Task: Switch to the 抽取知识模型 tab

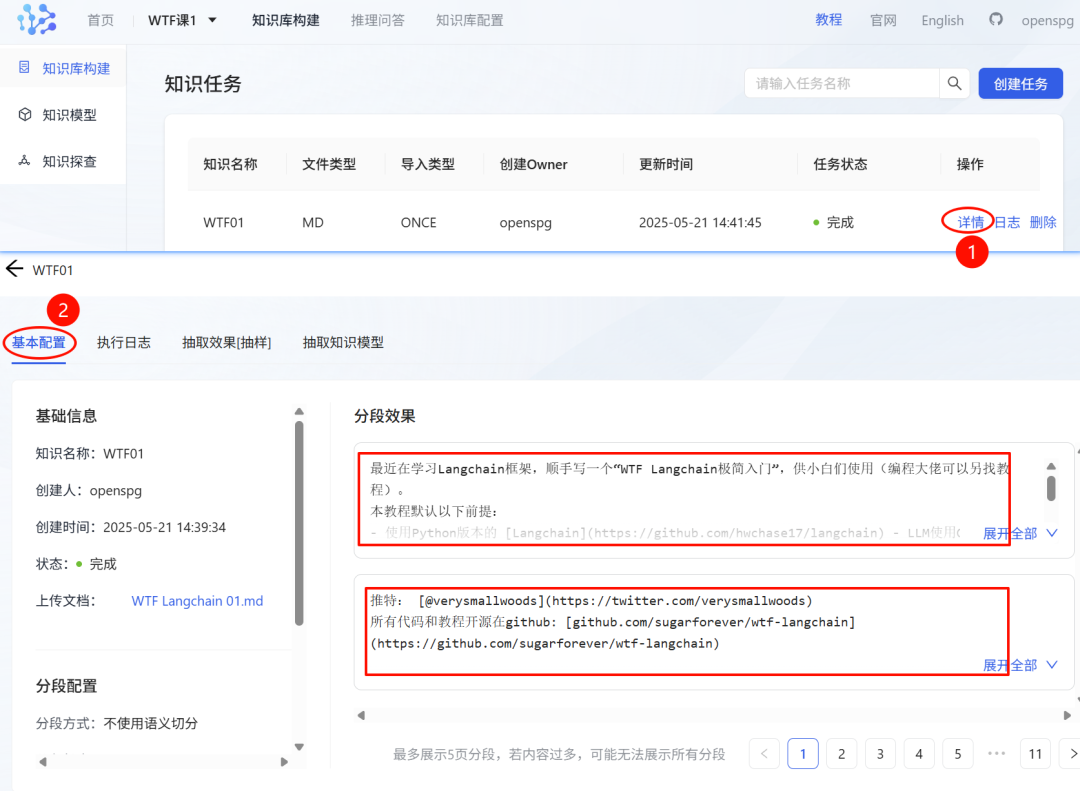Action: point(343,342)
